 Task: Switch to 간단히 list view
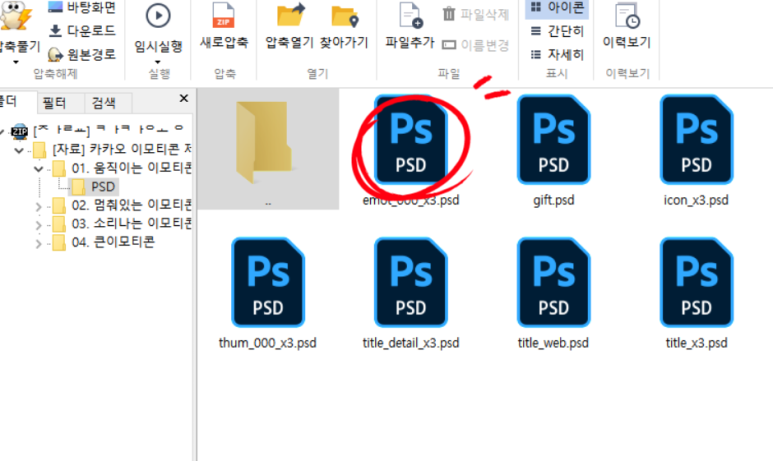tap(557, 31)
